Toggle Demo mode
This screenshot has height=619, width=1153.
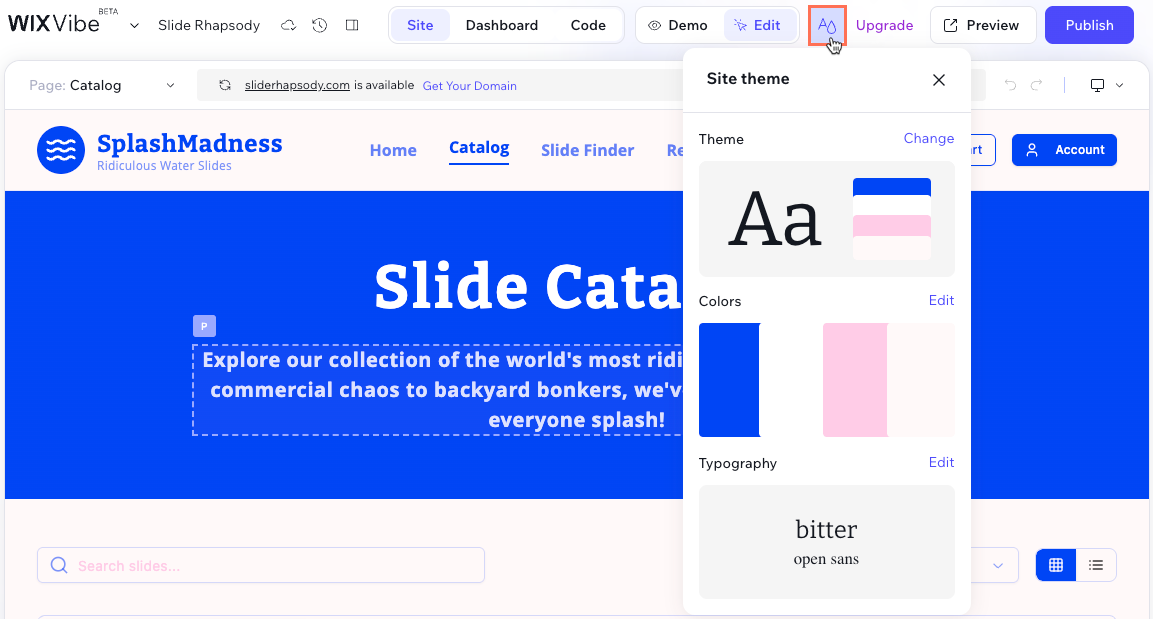click(x=677, y=25)
